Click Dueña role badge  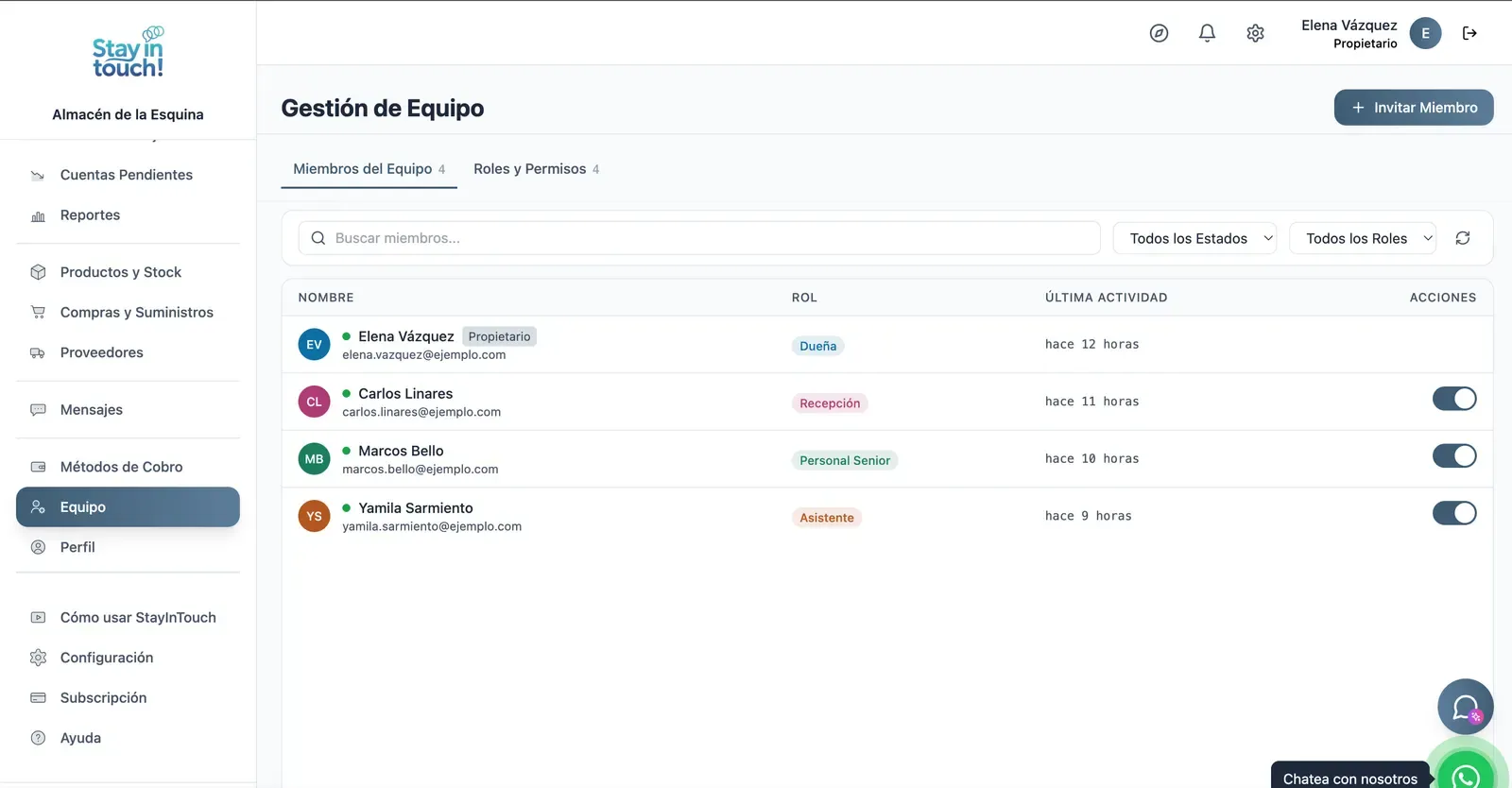tap(818, 346)
